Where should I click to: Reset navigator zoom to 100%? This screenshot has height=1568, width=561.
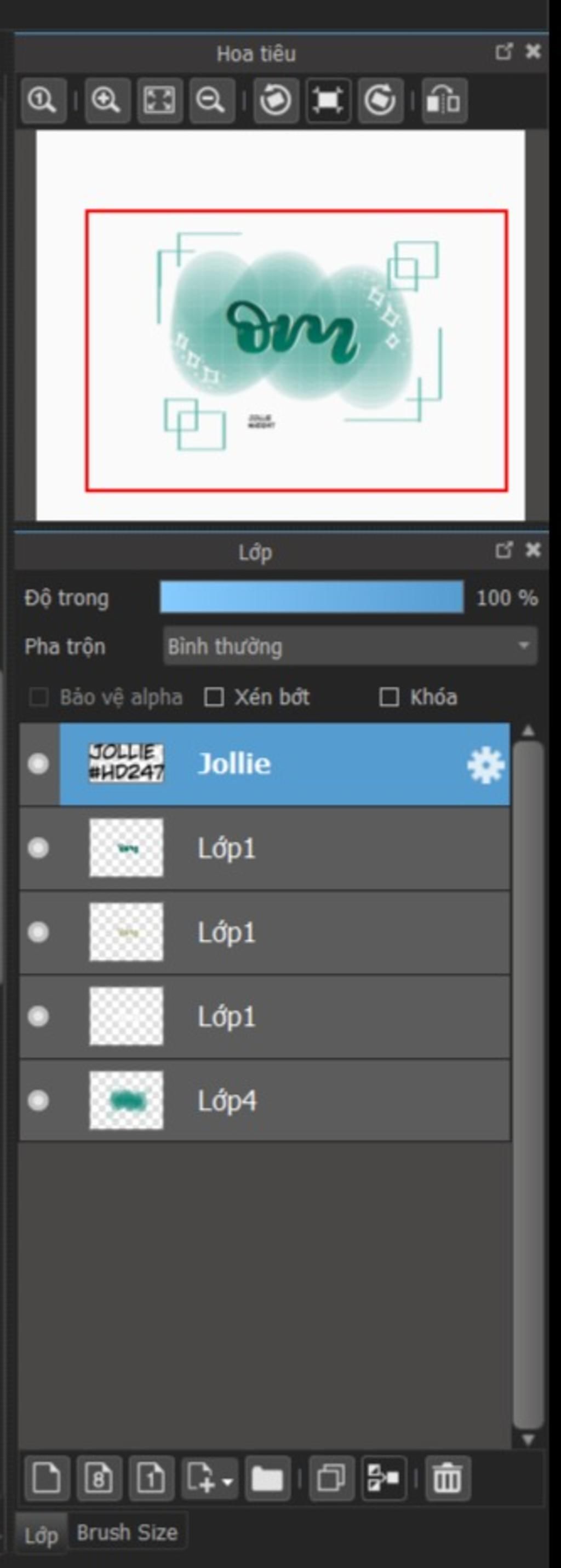(43, 100)
